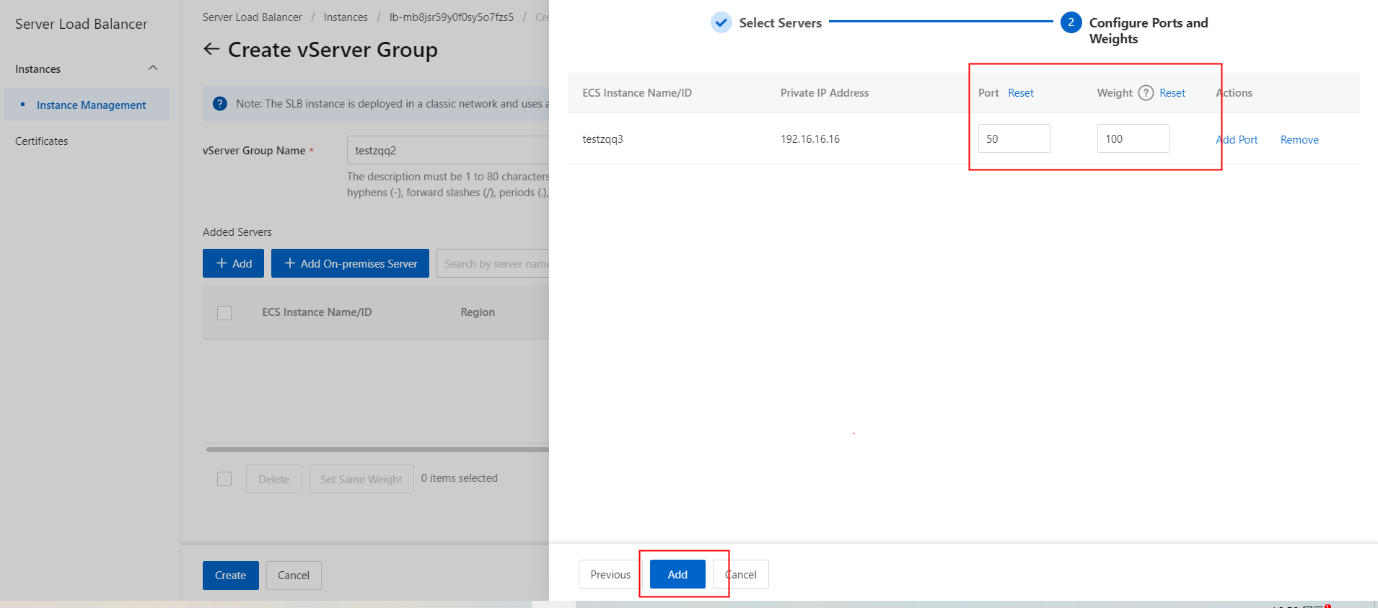Image resolution: width=1378 pixels, height=608 pixels.
Task: Click the testzqq3 instance name
Action: [602, 140]
